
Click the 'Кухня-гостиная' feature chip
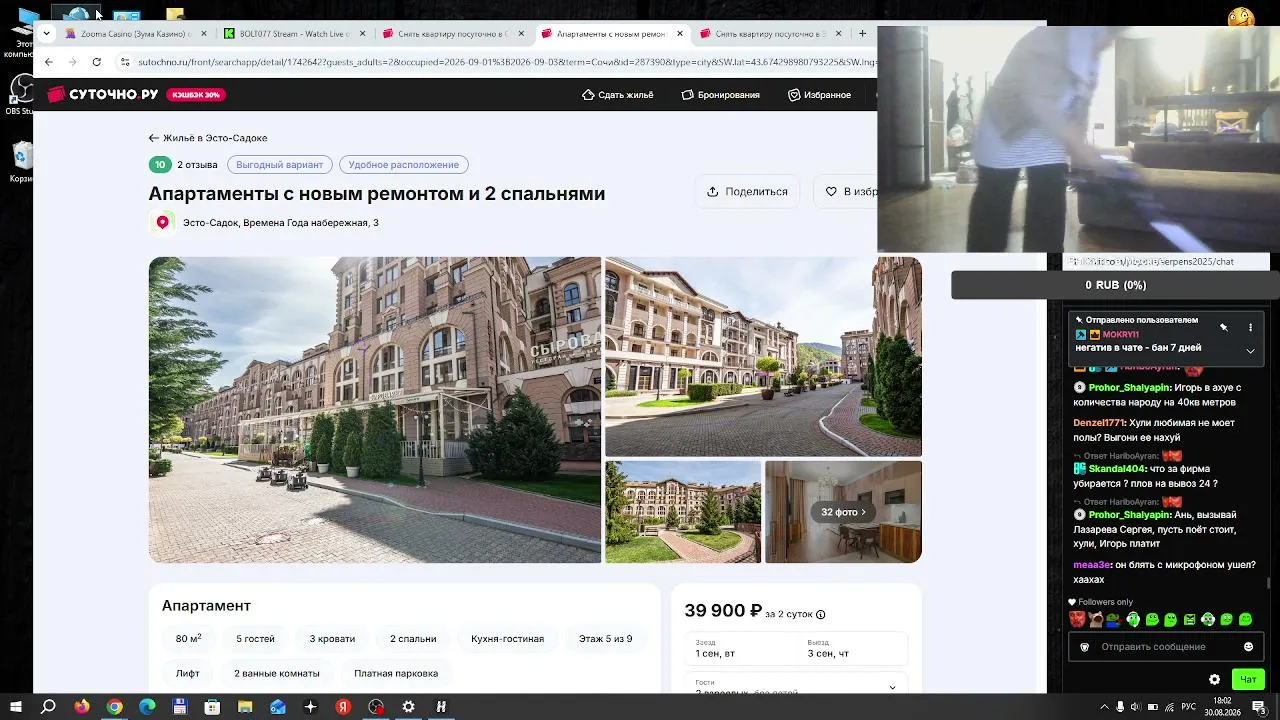click(x=507, y=639)
